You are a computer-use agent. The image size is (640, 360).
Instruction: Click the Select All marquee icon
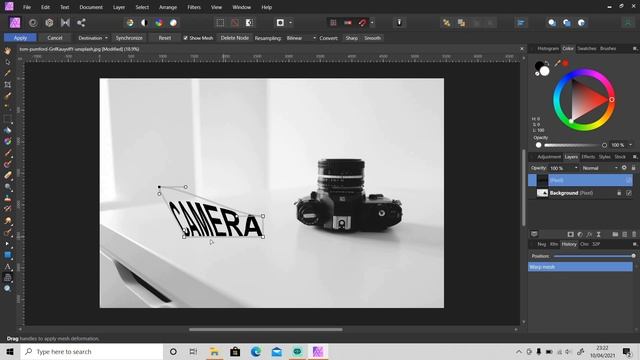click(x=220, y=23)
